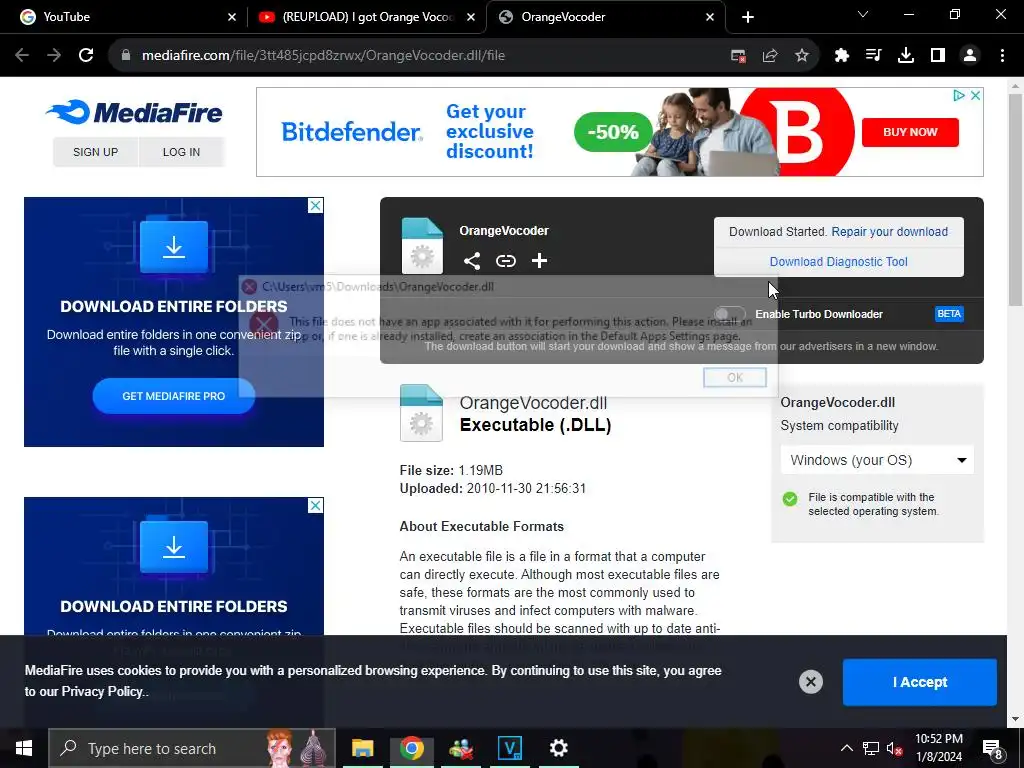Click the muted volume tray icon

(895, 748)
